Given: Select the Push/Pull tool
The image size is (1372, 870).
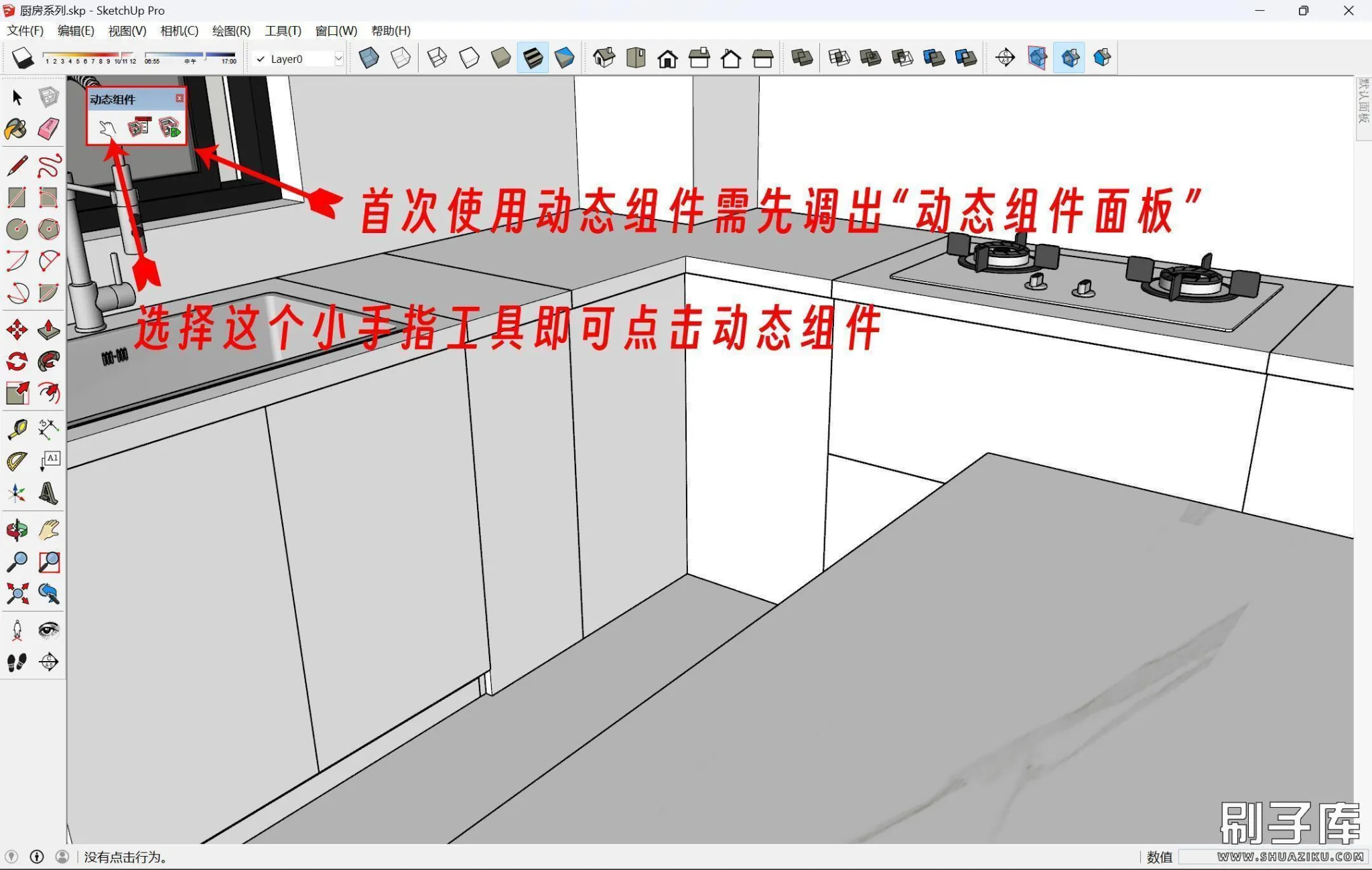Looking at the screenshot, I should (48, 330).
